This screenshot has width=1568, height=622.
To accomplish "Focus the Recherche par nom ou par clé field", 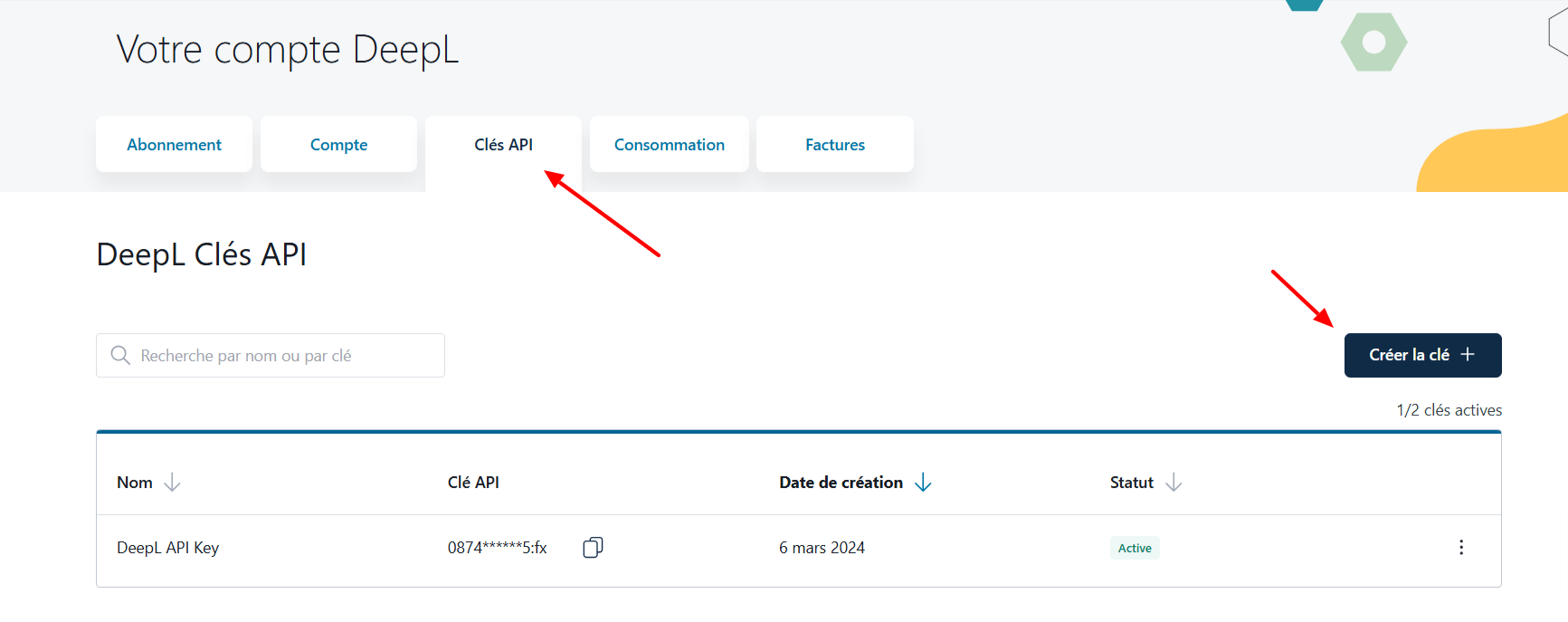I will [x=271, y=355].
